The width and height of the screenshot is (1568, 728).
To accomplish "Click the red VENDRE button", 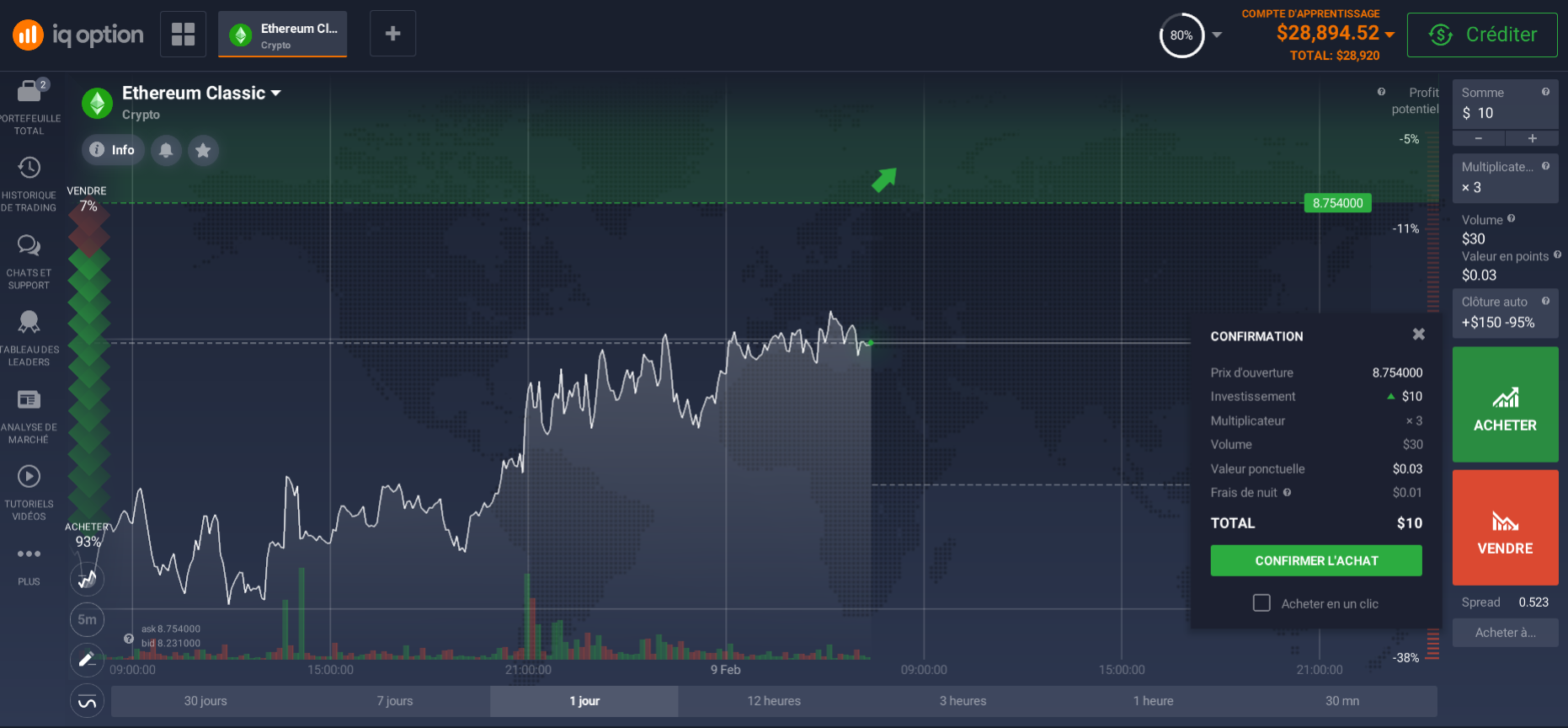I will coord(1505,527).
